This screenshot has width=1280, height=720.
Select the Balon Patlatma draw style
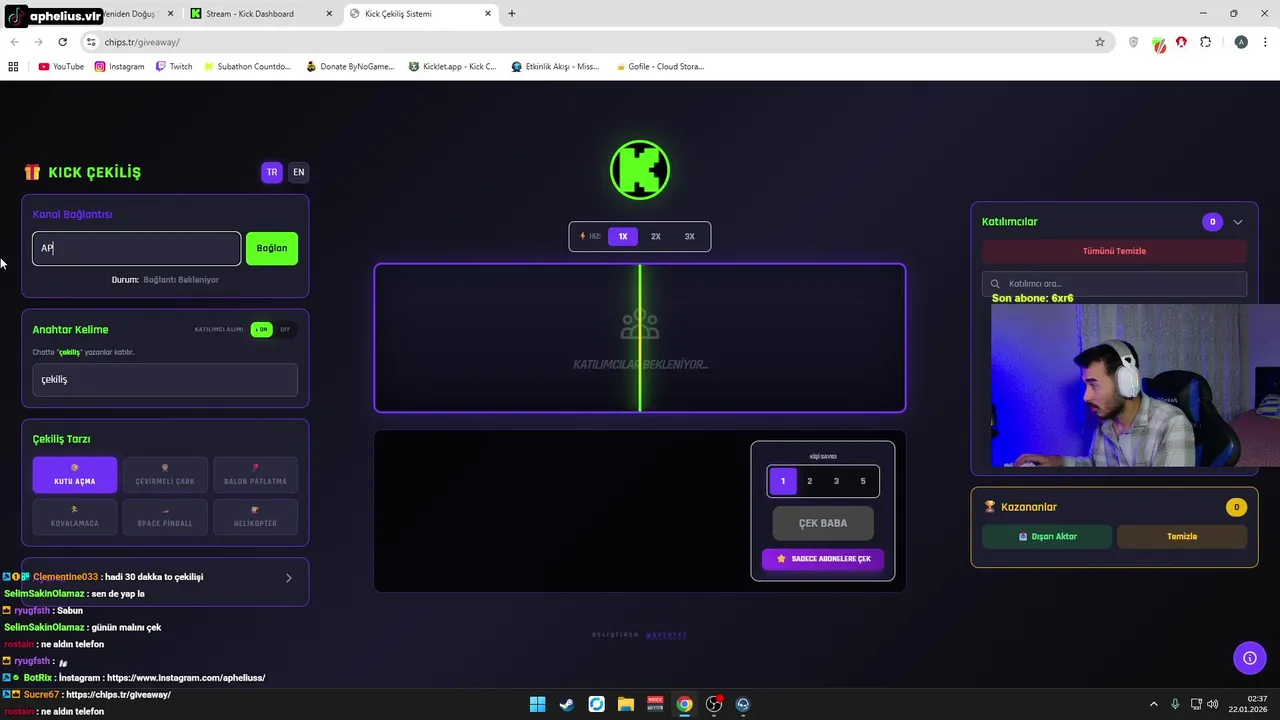(255, 475)
